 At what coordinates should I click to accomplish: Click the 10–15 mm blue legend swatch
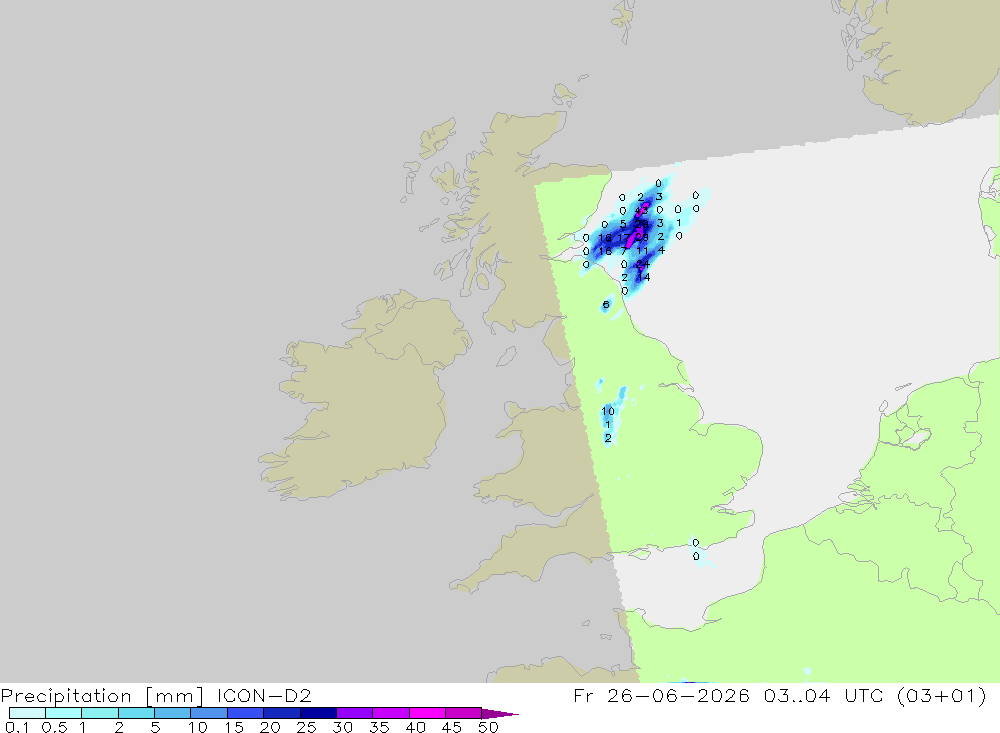(x=209, y=713)
